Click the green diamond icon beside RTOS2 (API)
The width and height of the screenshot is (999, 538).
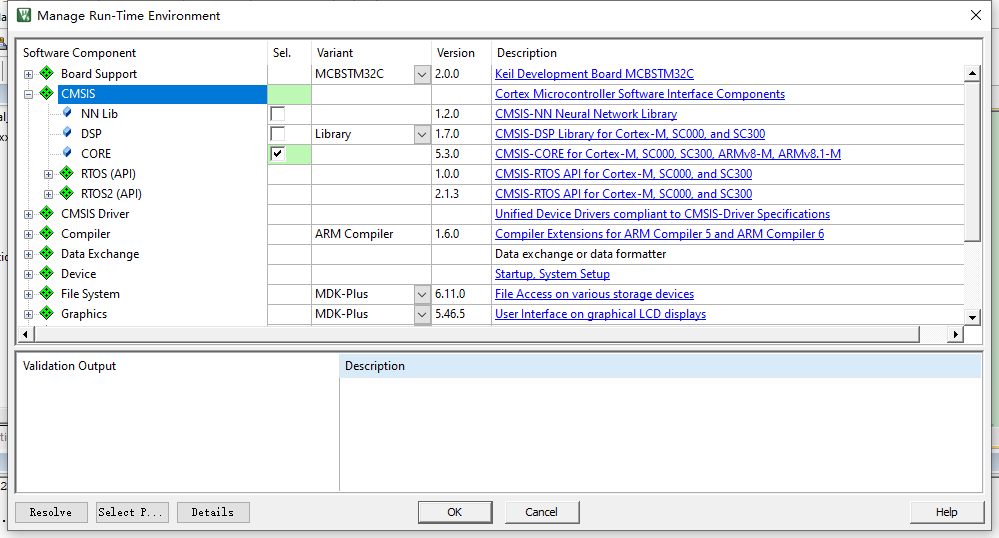(x=66, y=193)
